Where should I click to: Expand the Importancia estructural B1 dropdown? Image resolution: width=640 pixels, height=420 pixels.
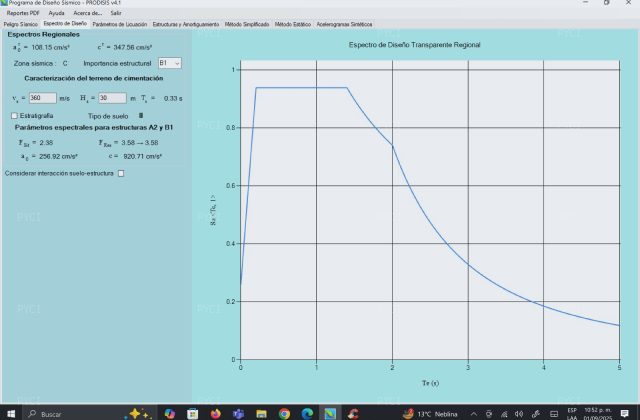(170, 63)
